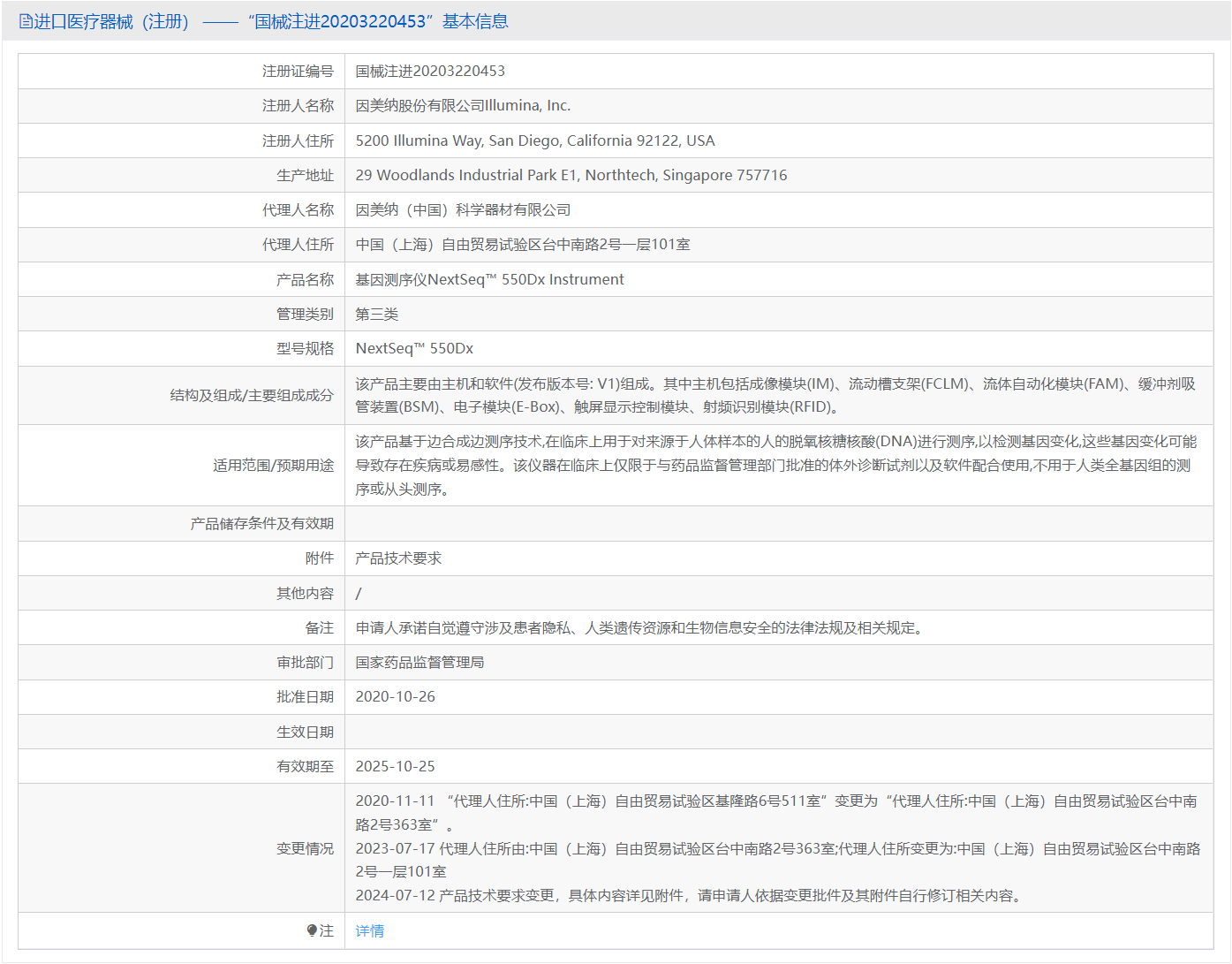This screenshot has height=964, width=1232.
Task: Click the 结构及组成/主要组成成分 label
Action: (252, 395)
